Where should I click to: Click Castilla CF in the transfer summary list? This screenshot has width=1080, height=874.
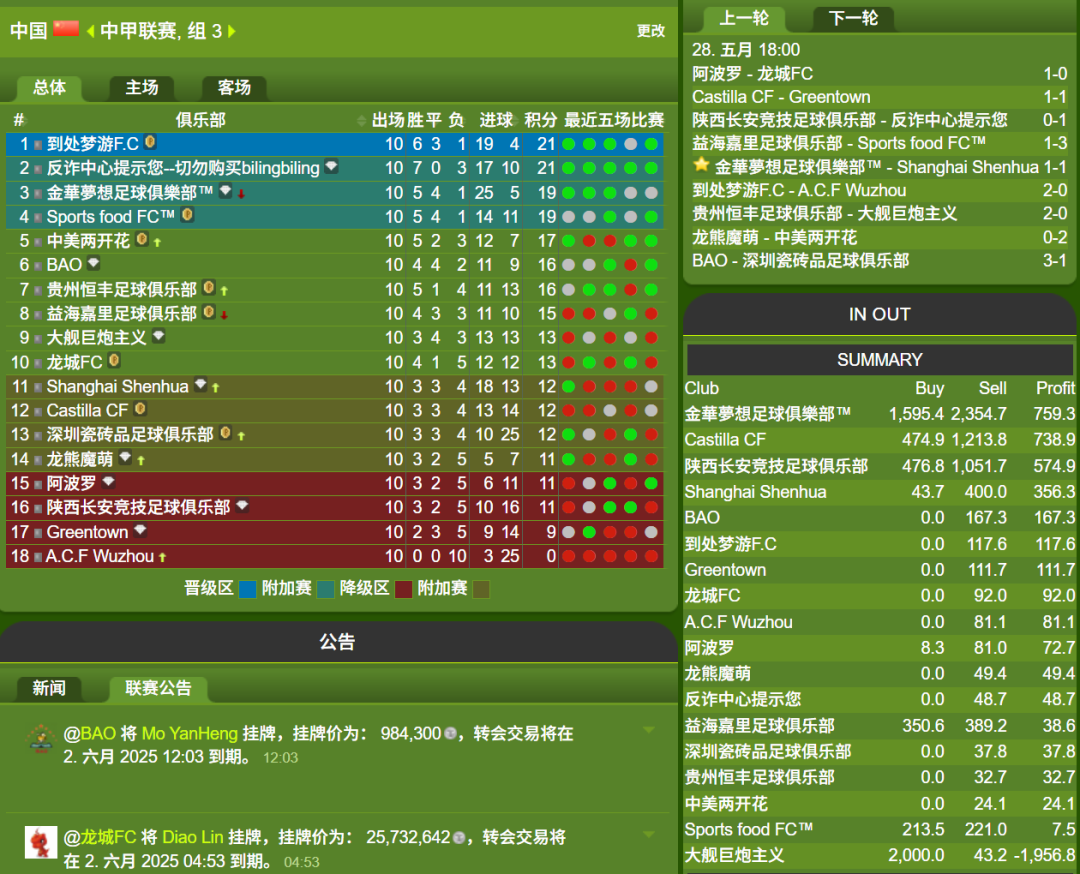[x=725, y=440]
